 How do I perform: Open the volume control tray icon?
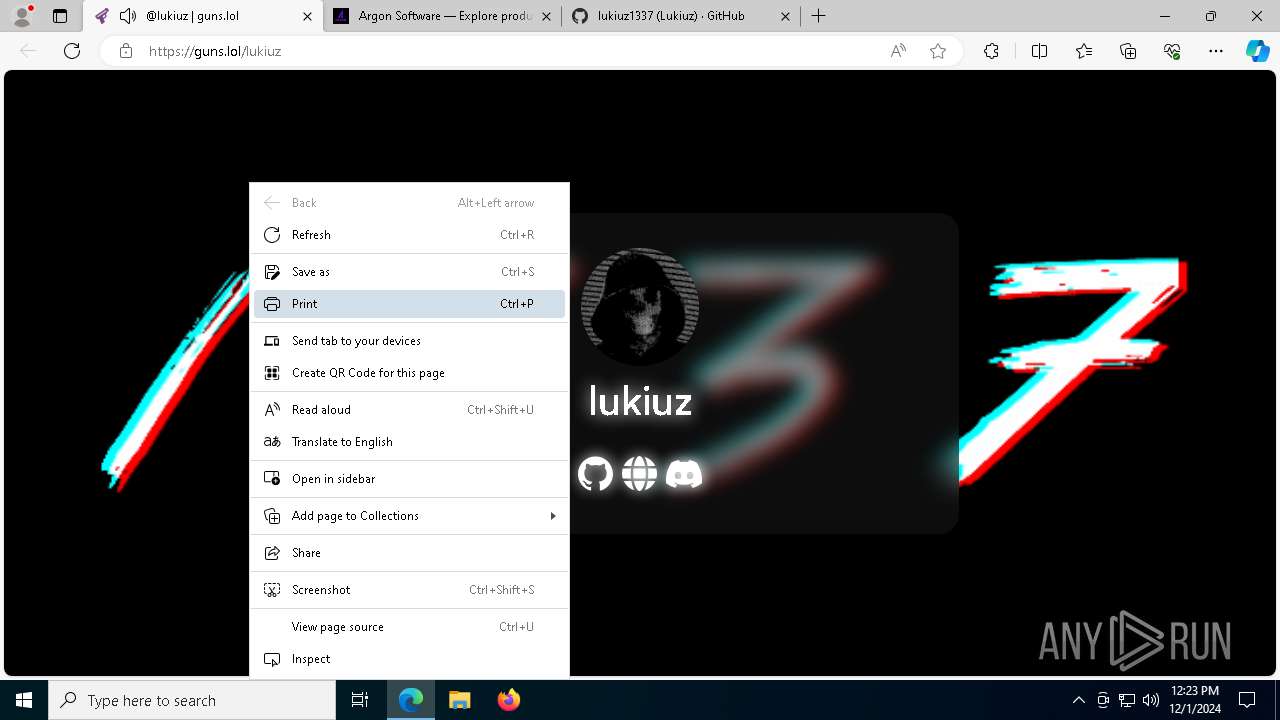1151,700
